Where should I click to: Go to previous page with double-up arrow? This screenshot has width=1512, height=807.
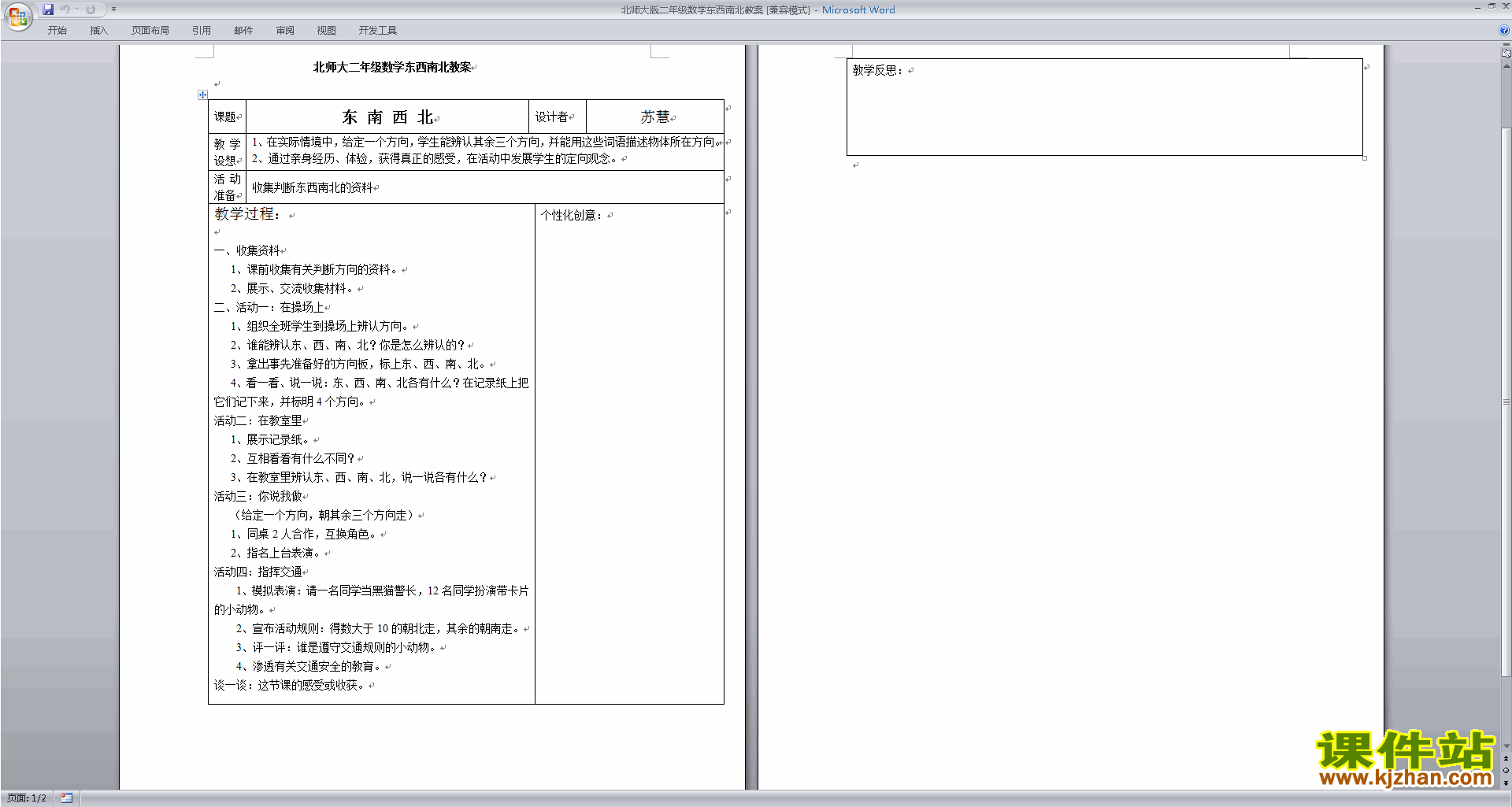pos(1506,758)
